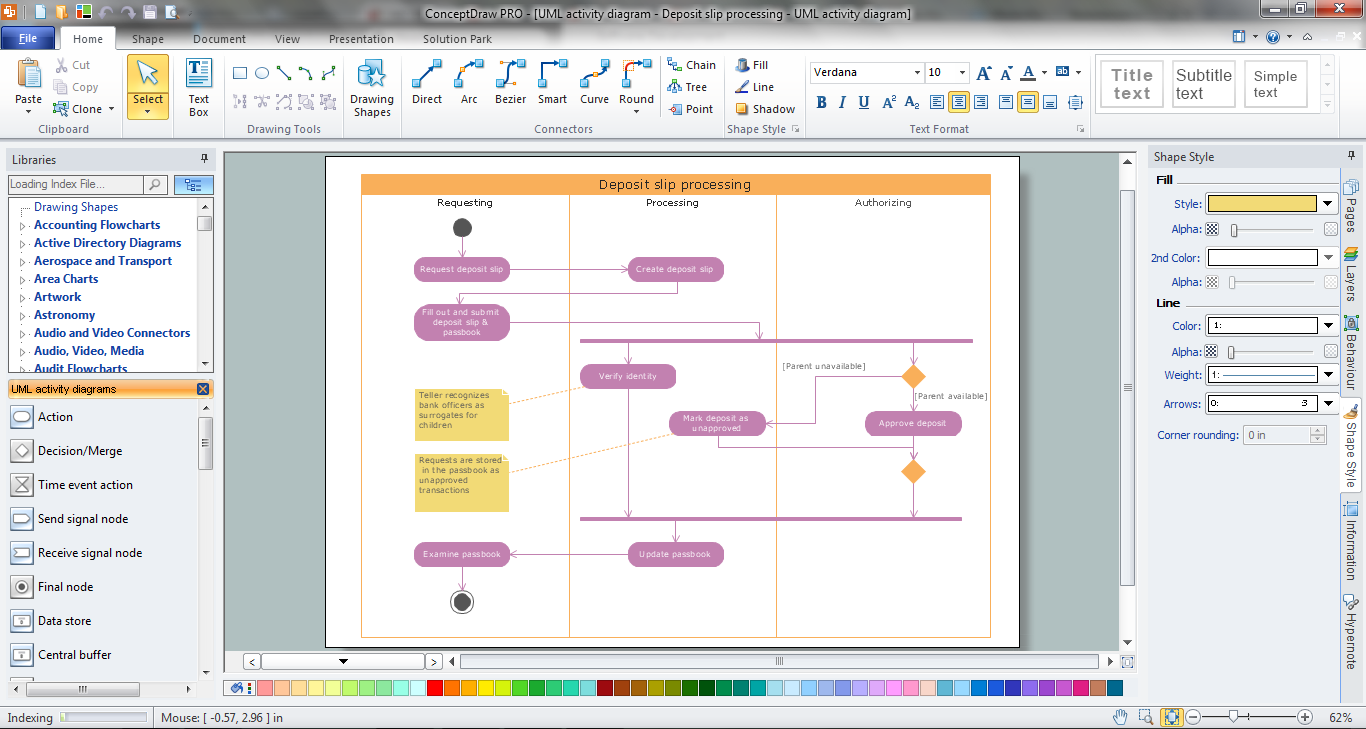Expand Accounting Flowcharts library
The width and height of the screenshot is (1366, 729).
[x=23, y=226]
